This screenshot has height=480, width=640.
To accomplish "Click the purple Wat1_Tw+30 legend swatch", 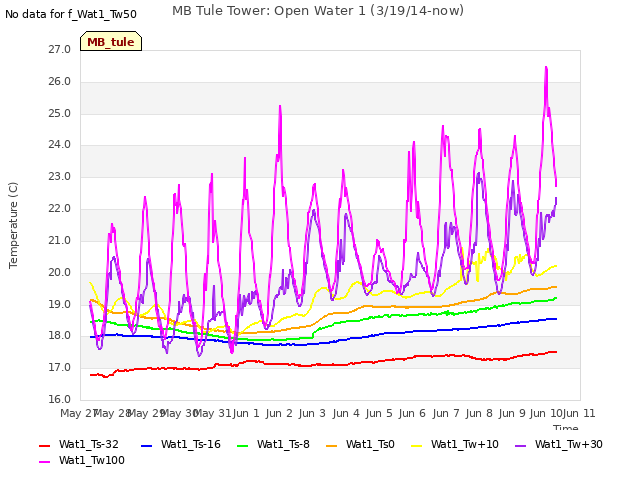I will click(520, 445).
